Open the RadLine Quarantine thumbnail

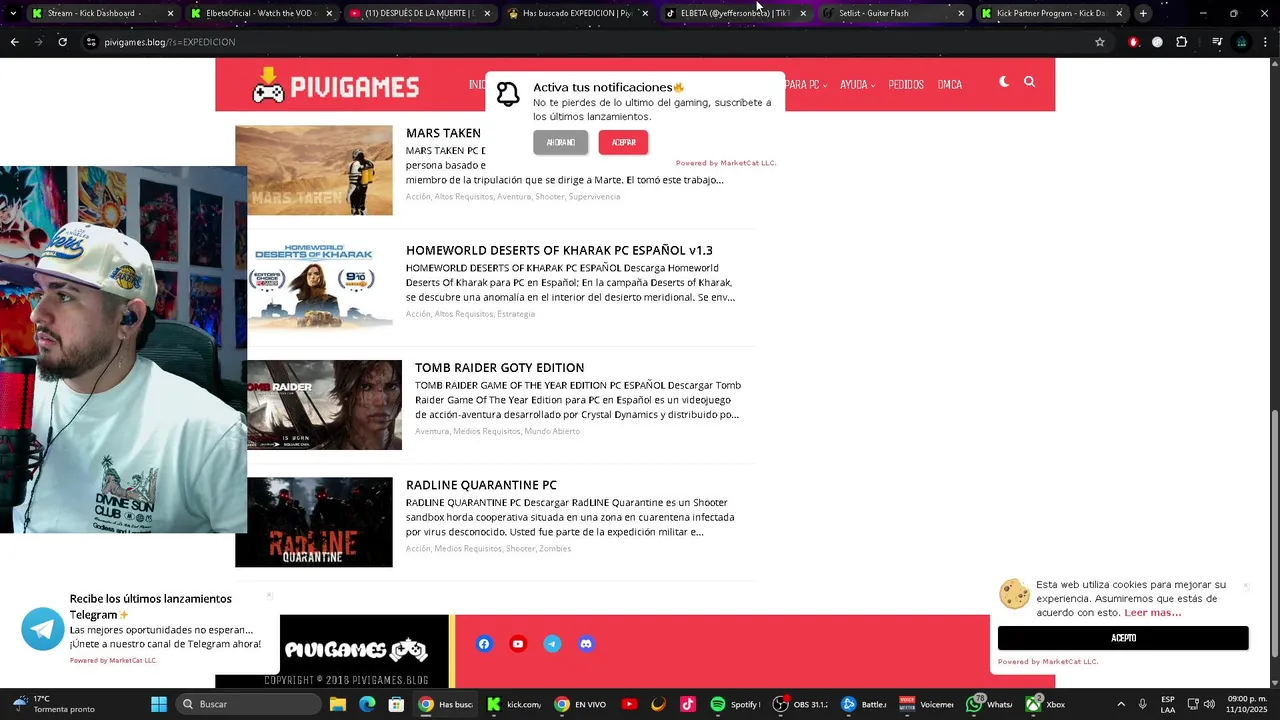pos(314,522)
